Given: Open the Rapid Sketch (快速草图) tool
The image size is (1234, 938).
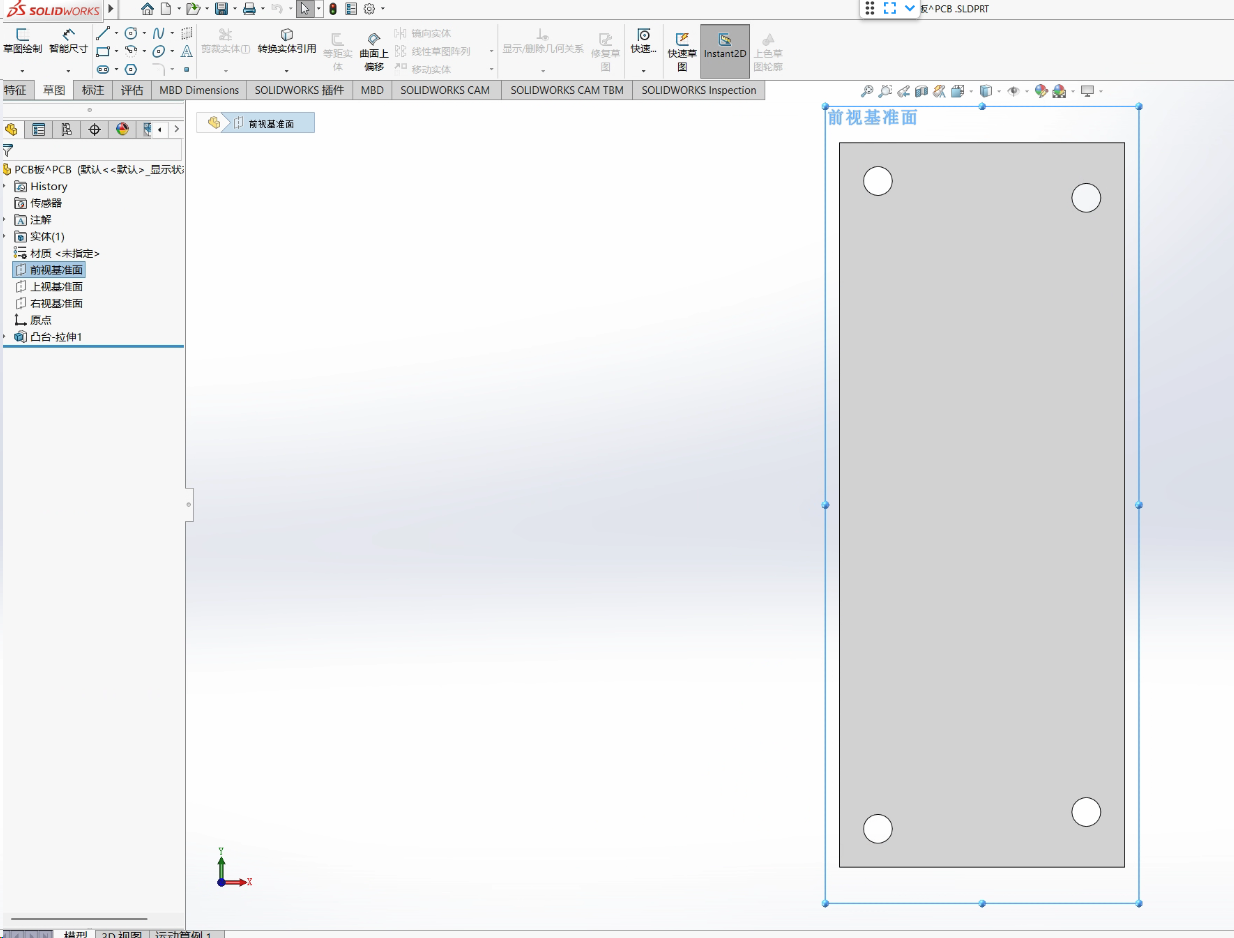Looking at the screenshot, I should [x=682, y=51].
